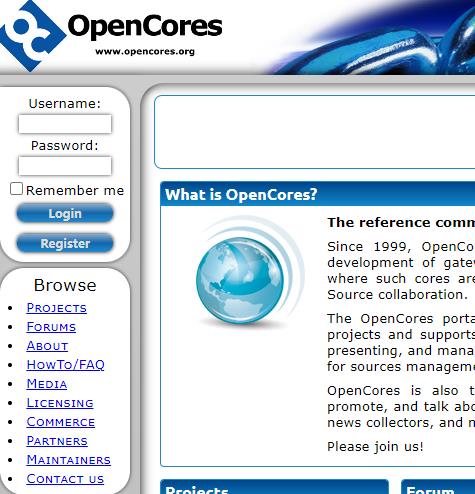Screen dimensions: 475x494
Task: Click the empty banner box above What is OpenCores
Action: click(x=315, y=132)
